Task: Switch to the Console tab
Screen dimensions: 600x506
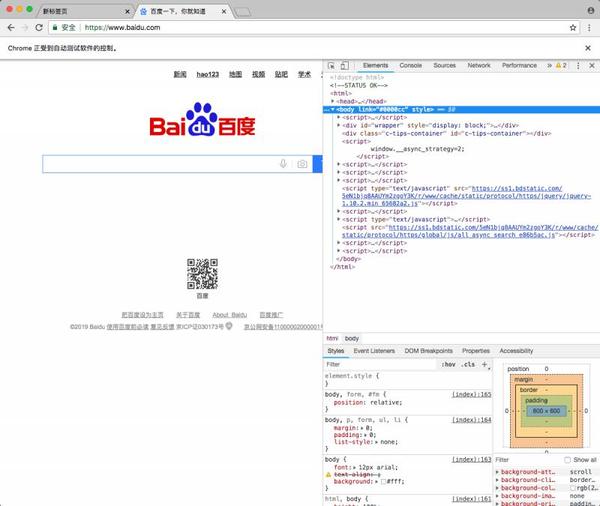Action: tap(411, 65)
